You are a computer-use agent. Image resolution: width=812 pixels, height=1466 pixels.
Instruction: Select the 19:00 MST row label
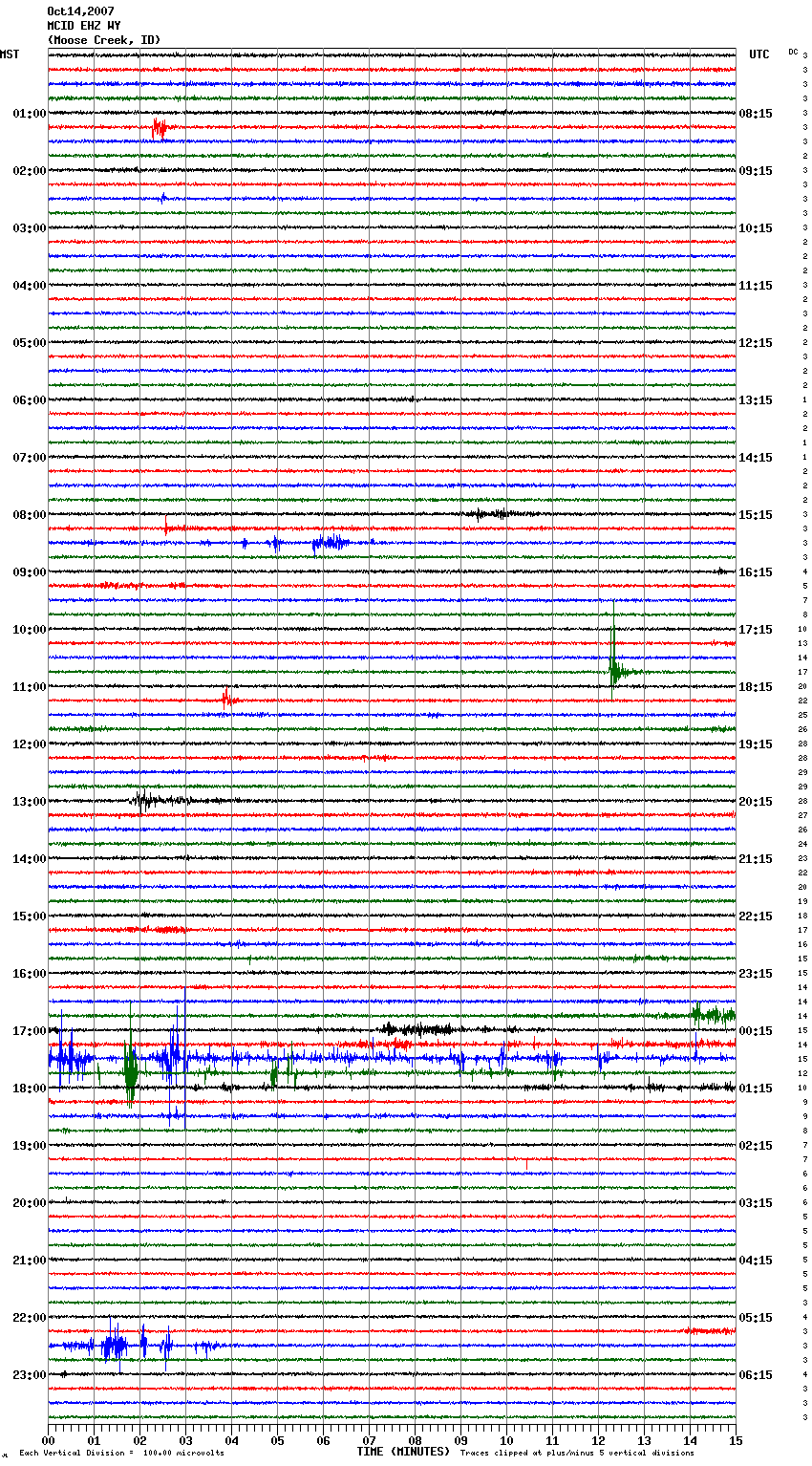pos(30,1146)
